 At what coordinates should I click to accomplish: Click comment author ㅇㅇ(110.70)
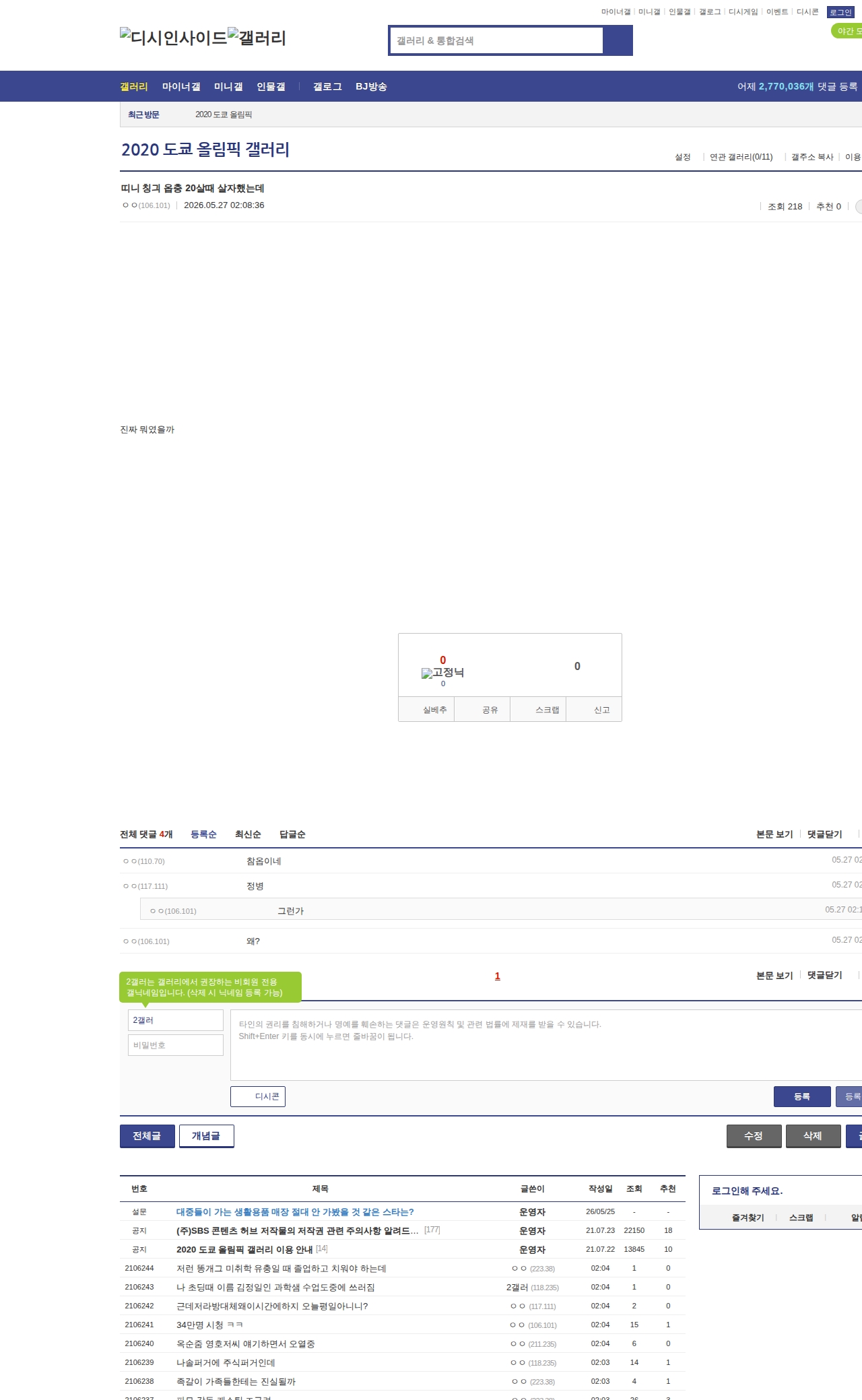pos(144,861)
